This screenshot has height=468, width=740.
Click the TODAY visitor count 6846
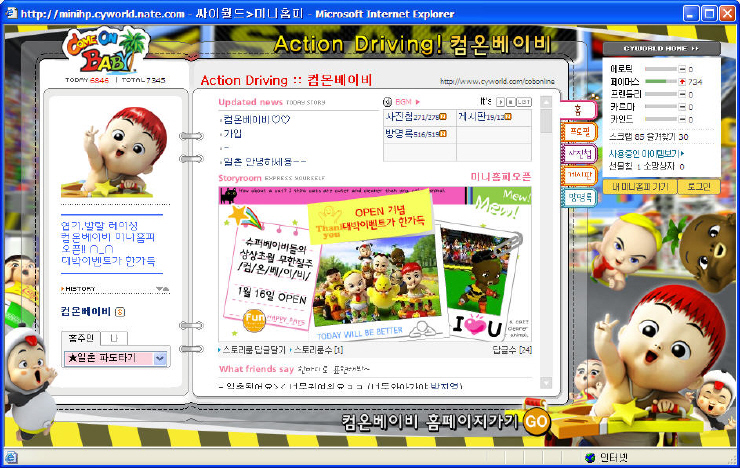coord(99,80)
